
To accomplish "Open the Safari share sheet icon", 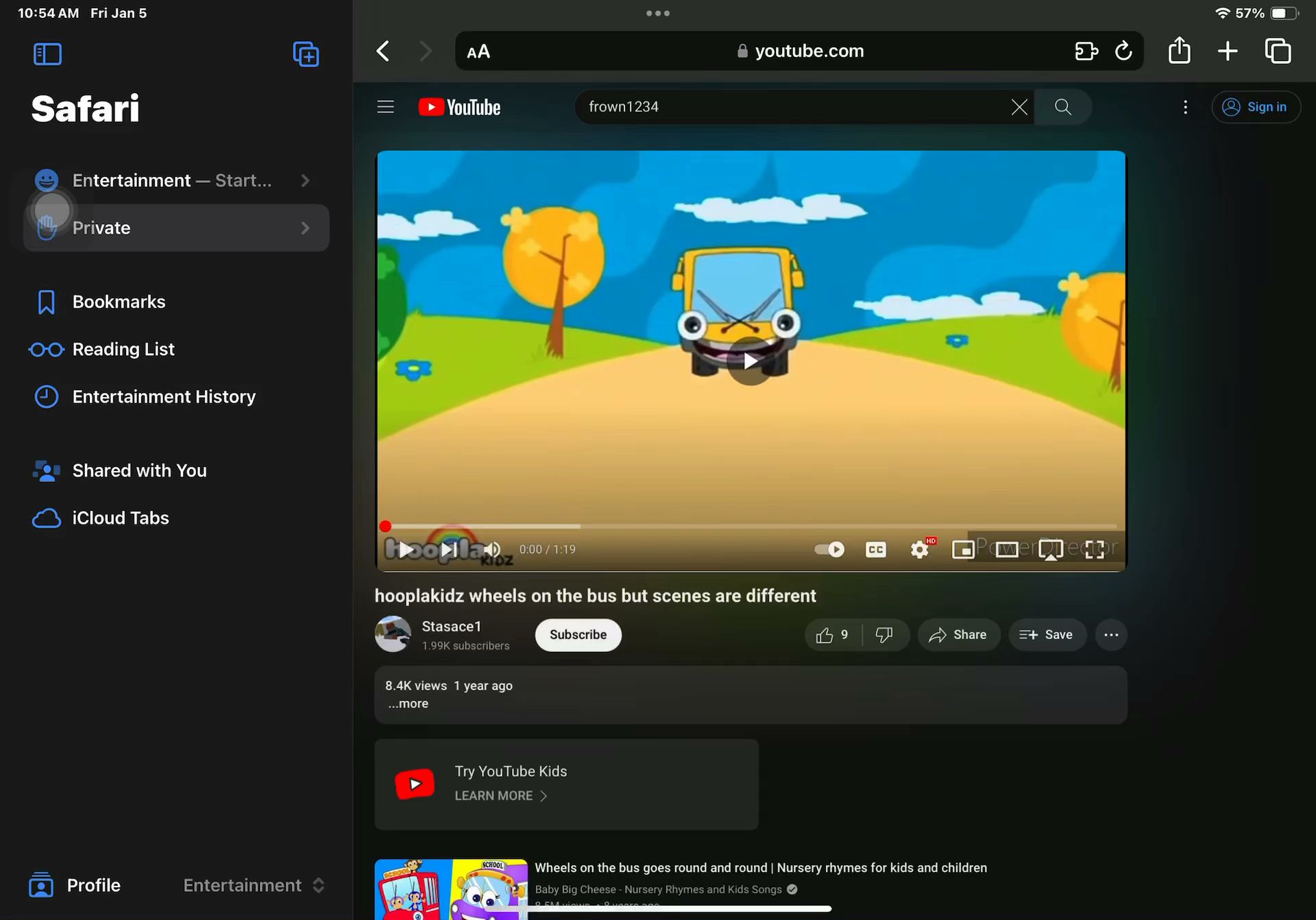I will [1179, 51].
